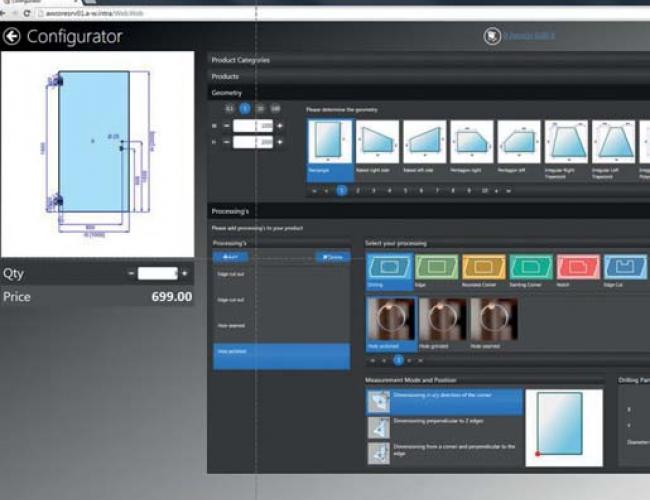The image size is (650, 500).
Task: Select dimensioning from corner and perpendicular to edge
Action: (x=443, y=453)
